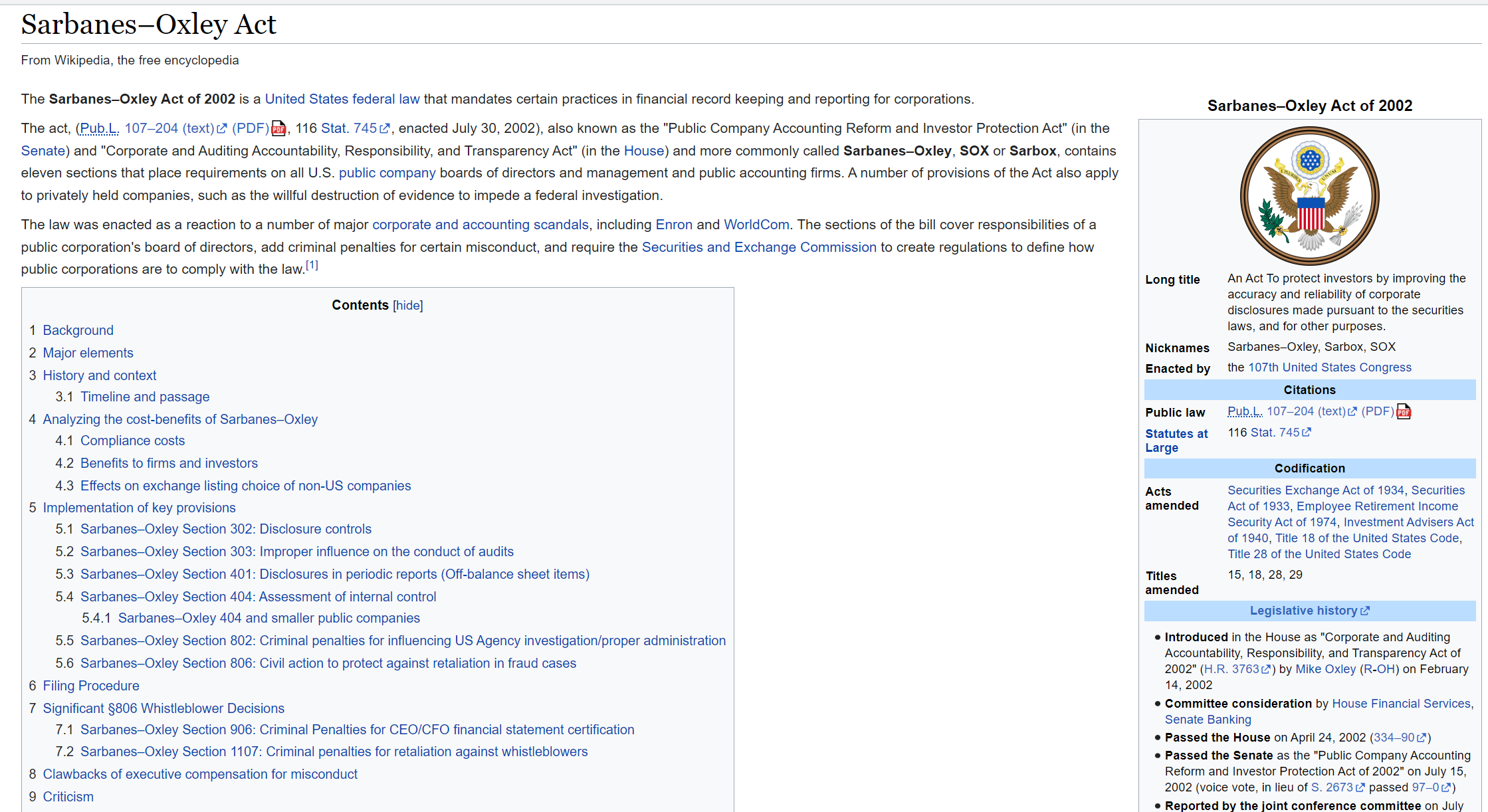
Task: Open 107–204 (text) link in infobox
Action: point(1311,411)
